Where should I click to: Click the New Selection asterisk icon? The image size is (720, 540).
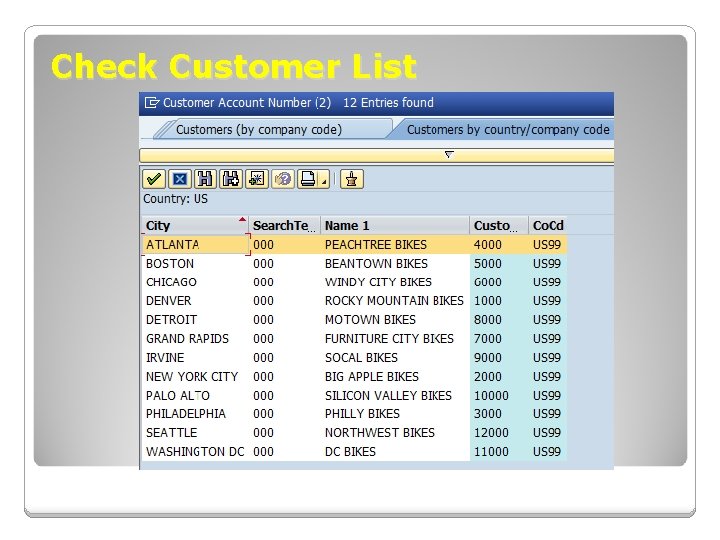point(256,179)
